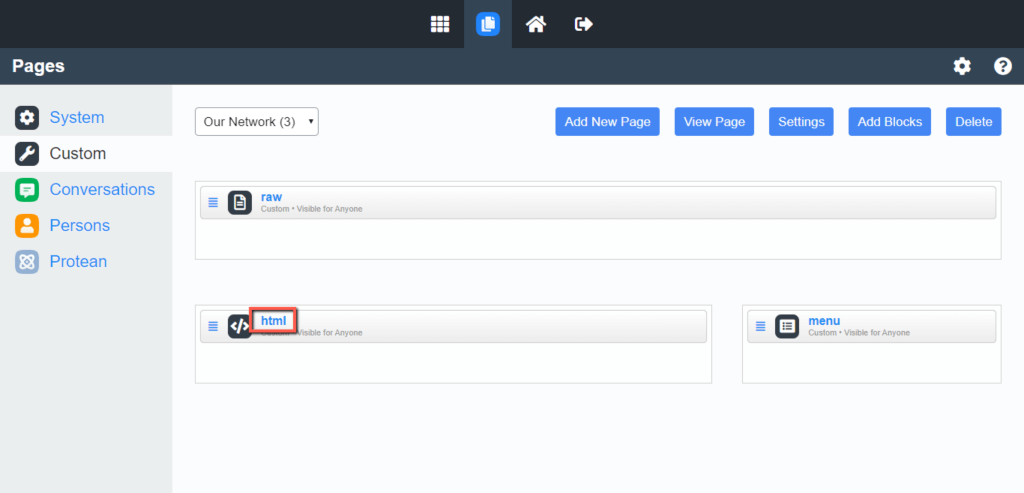1024x493 pixels.
Task: Open settings gear in Pages header
Action: 962,66
